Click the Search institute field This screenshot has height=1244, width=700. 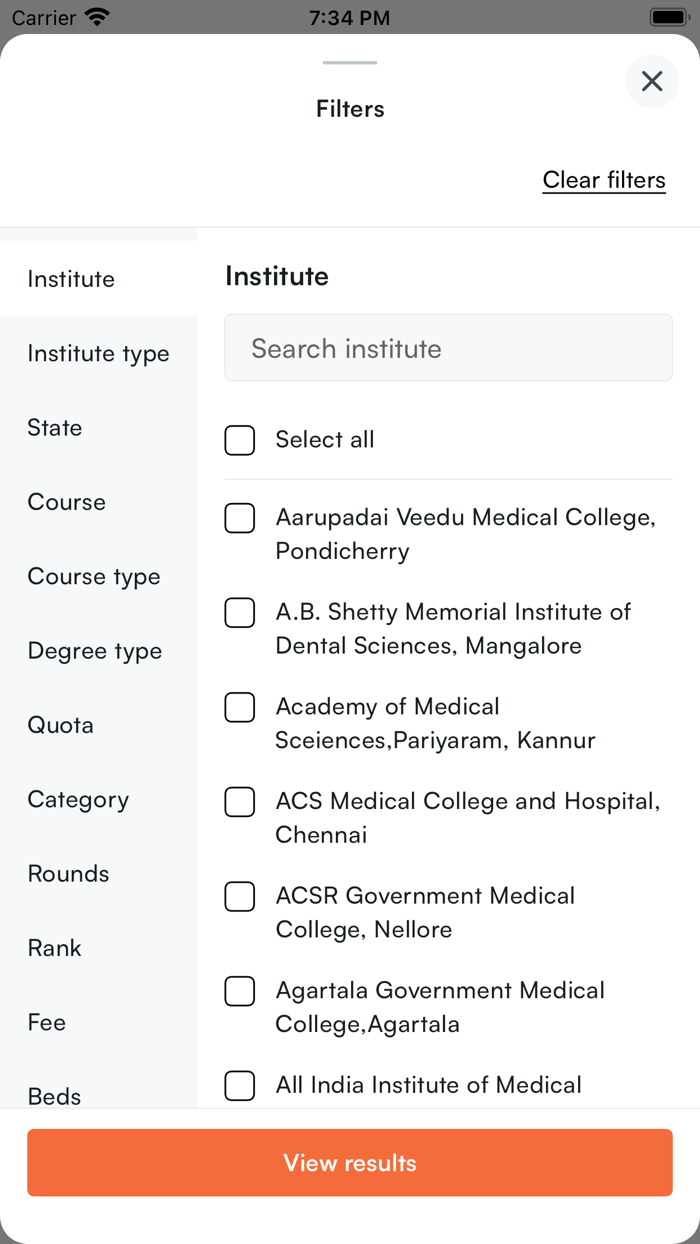coord(448,348)
